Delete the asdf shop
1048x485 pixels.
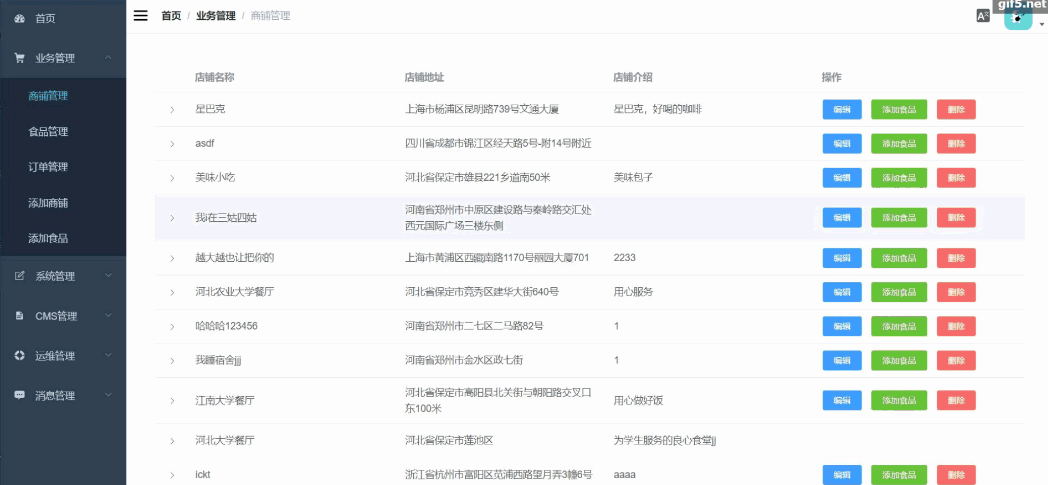coord(956,144)
